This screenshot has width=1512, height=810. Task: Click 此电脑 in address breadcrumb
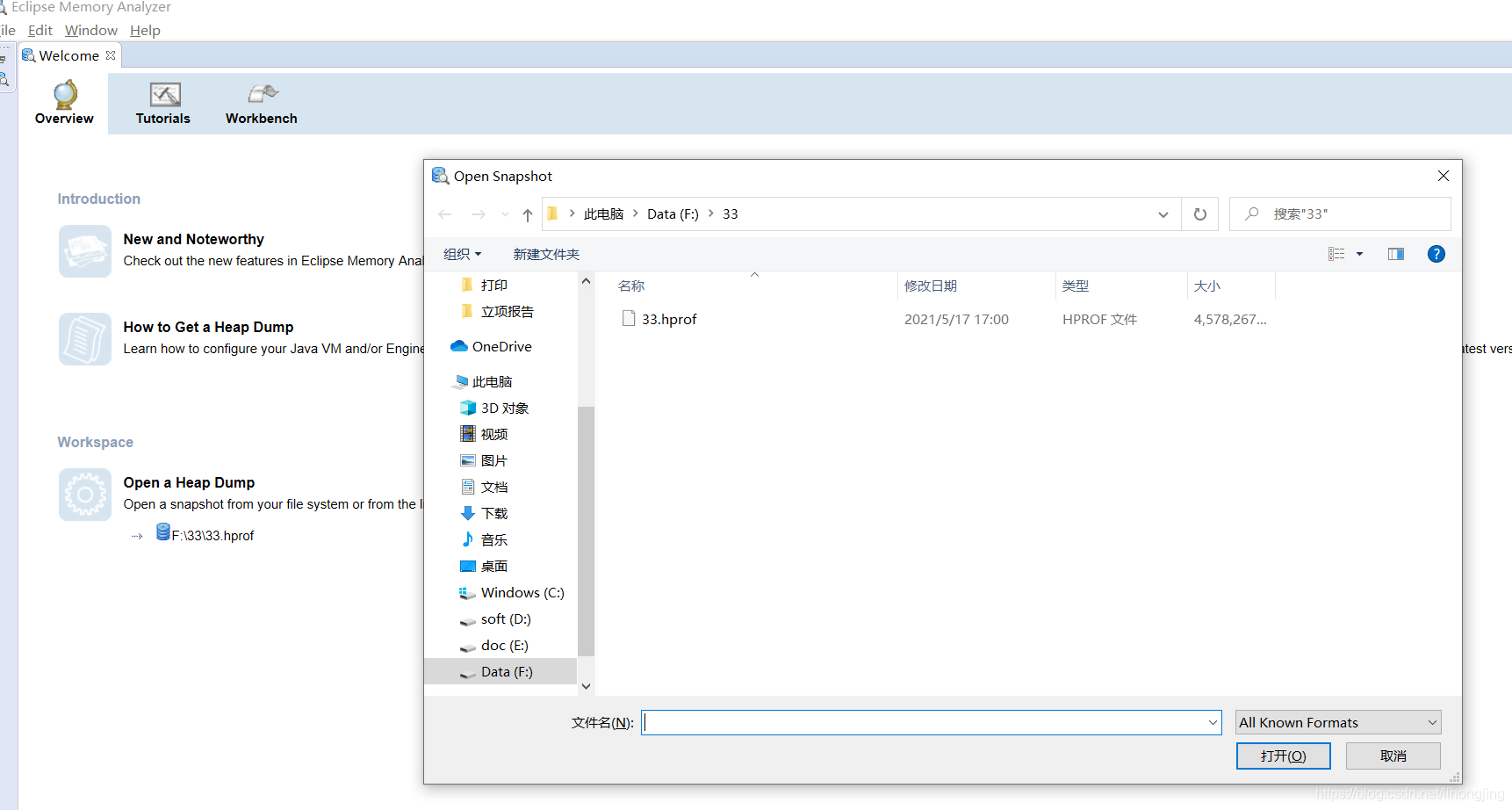pos(603,214)
